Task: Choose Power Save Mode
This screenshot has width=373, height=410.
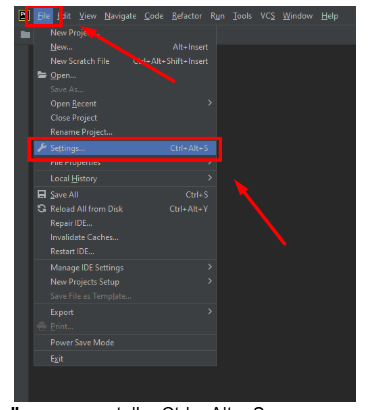Action: [x=125, y=343]
